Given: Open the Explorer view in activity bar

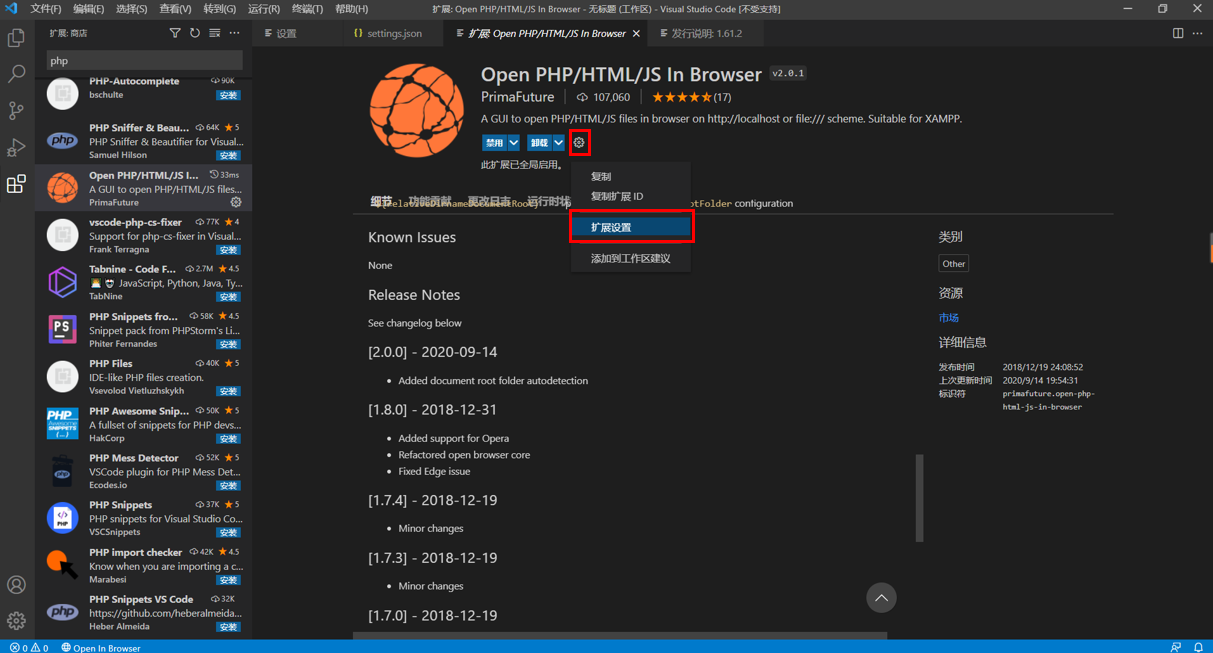Looking at the screenshot, I should coord(16,38).
